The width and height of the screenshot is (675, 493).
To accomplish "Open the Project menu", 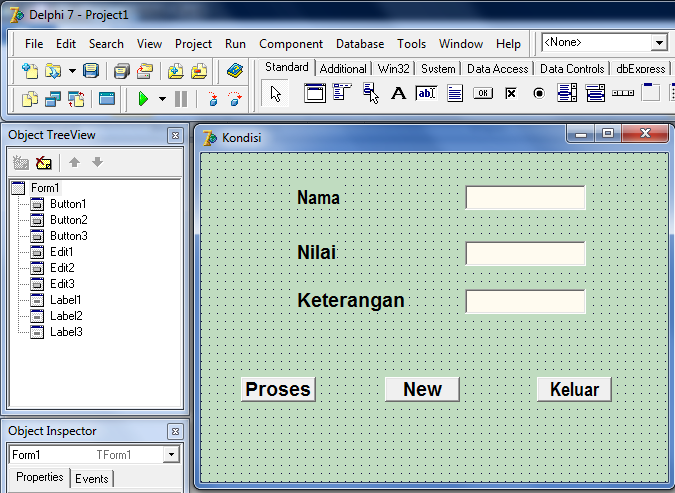I will [x=193, y=44].
